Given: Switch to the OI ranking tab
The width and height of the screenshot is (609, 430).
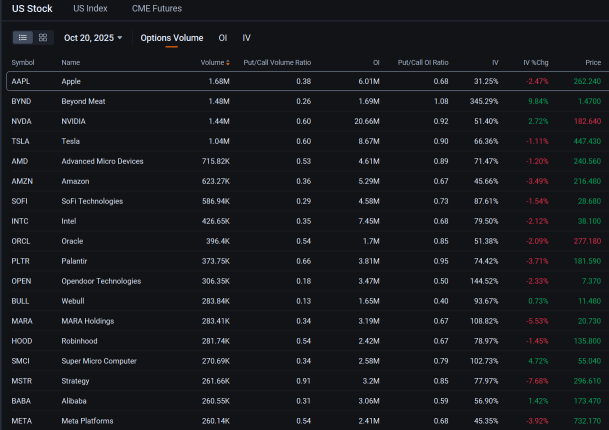Looking at the screenshot, I should (222, 38).
